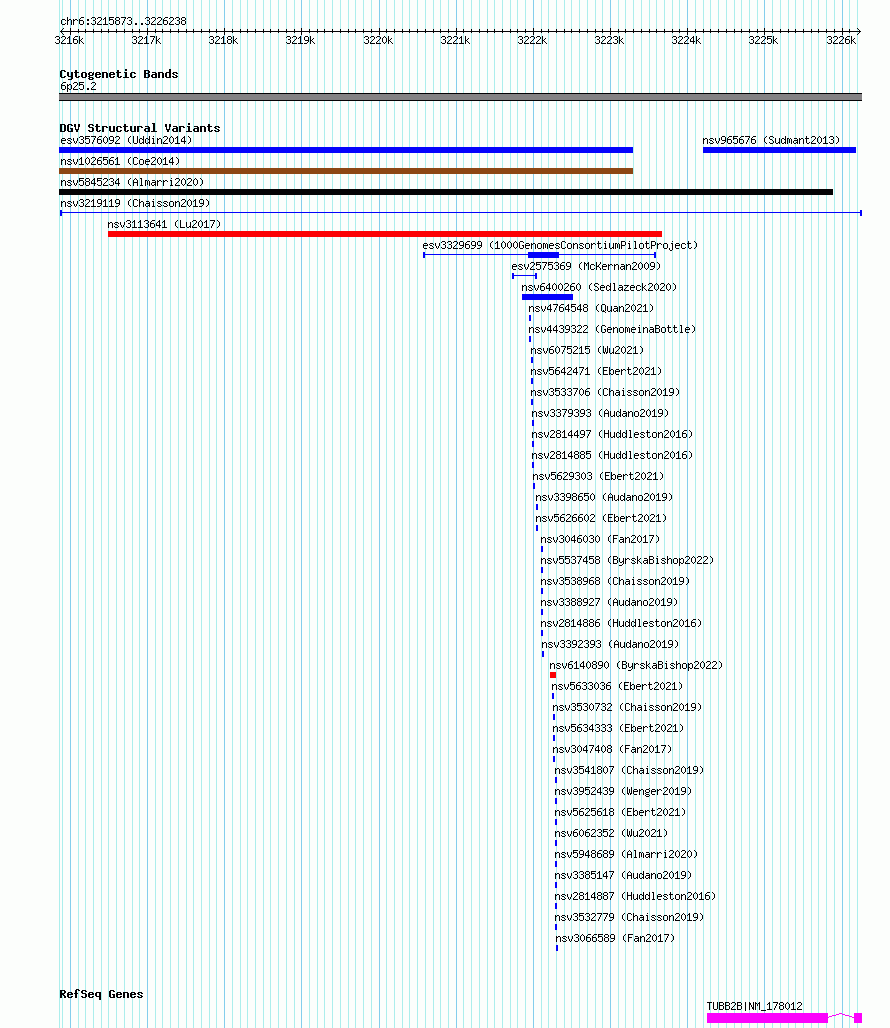Image resolution: width=890 pixels, height=1028 pixels.
Task: Click nsv3047408 (Fan2017) label
Action: coord(612,749)
